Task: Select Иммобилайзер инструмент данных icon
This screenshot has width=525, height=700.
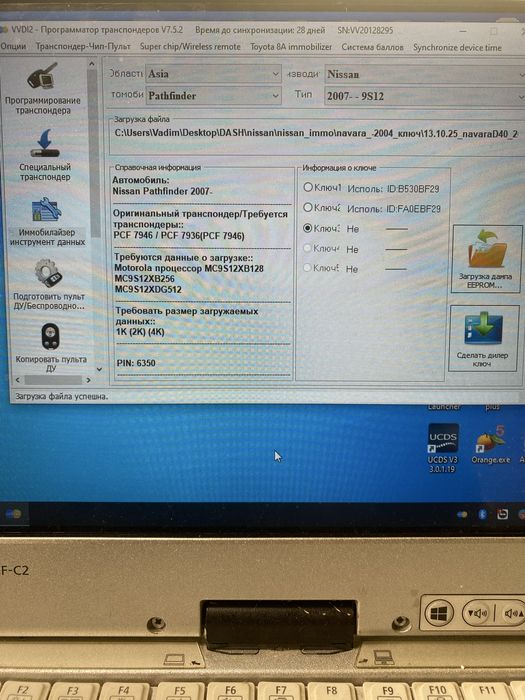Action: tap(47, 221)
